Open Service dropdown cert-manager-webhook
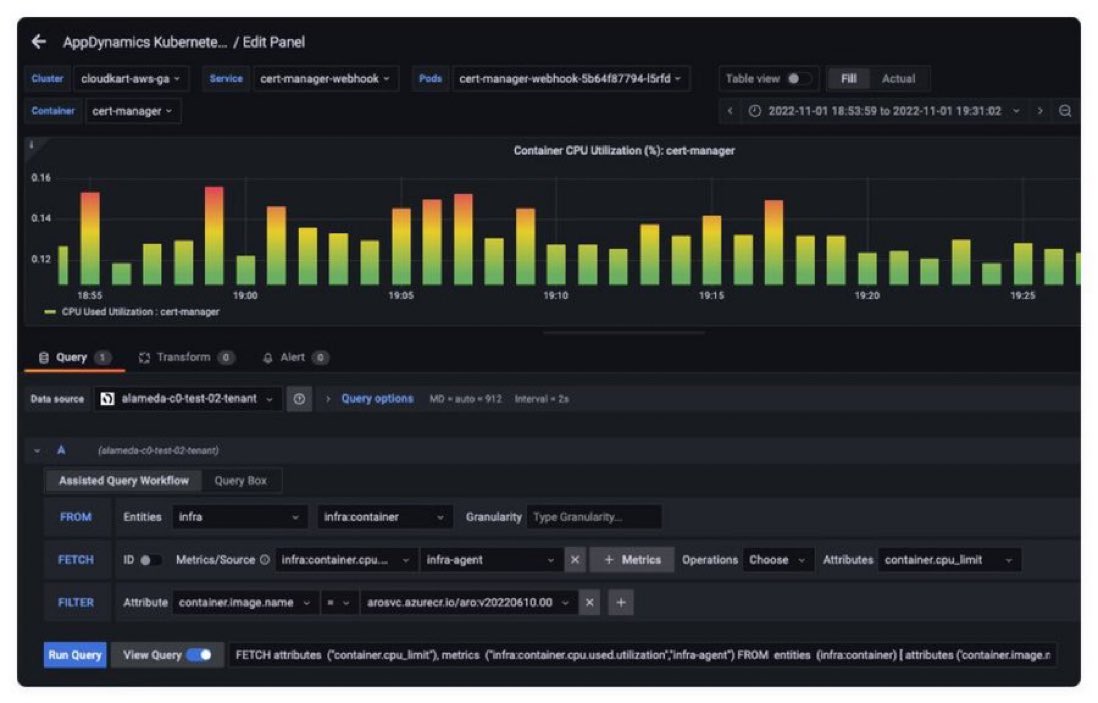This screenshot has width=1098, height=703. (325, 78)
